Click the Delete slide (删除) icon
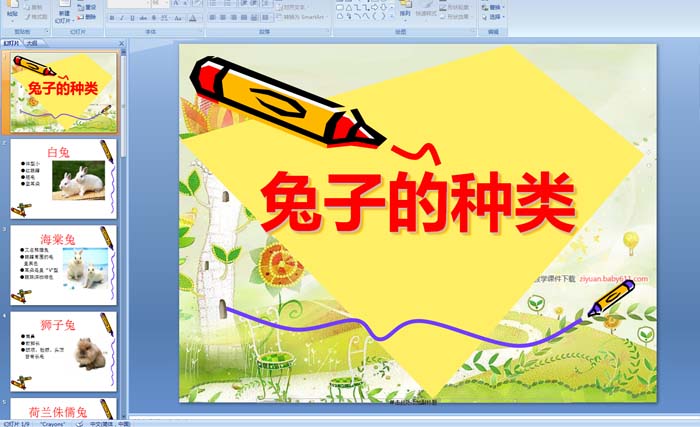Viewport: 700px width, 427px height. [80, 17]
